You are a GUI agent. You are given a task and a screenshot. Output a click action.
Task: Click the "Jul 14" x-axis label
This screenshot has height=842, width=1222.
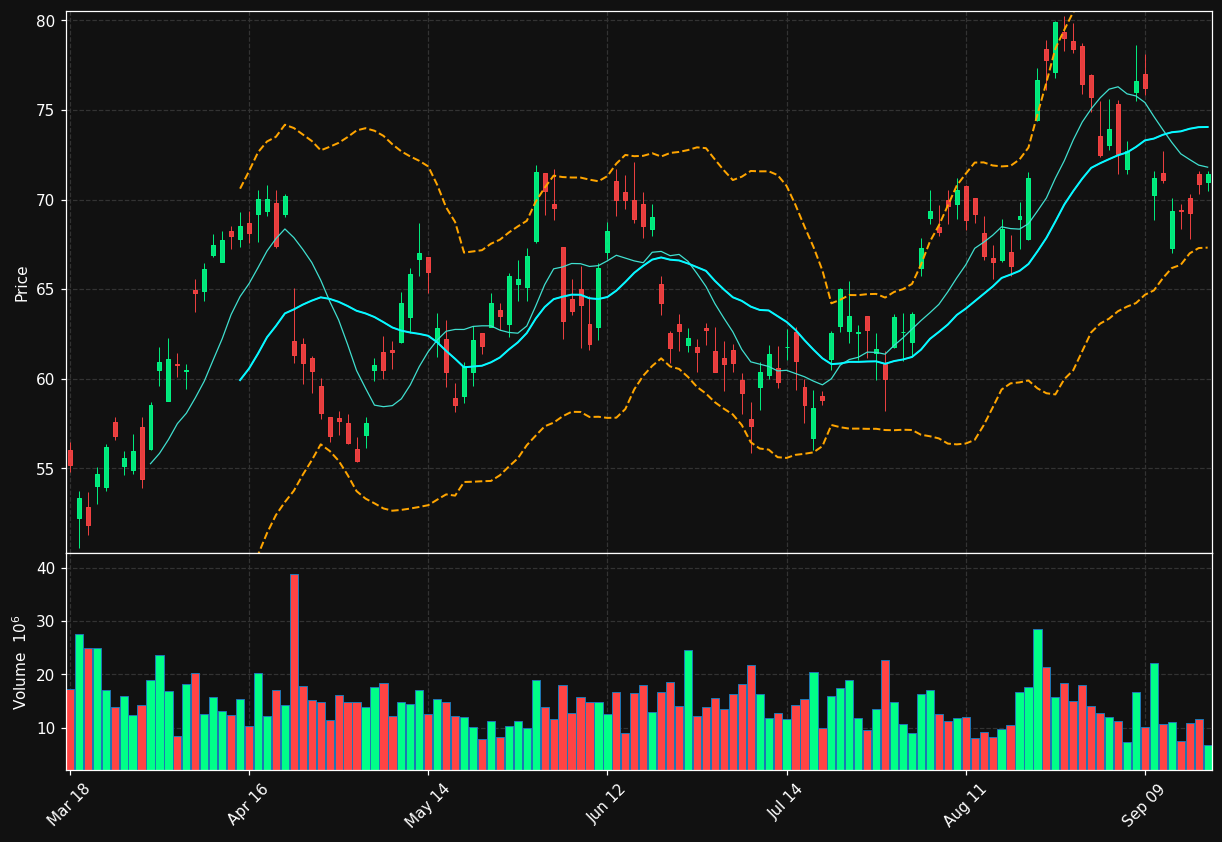click(x=786, y=805)
